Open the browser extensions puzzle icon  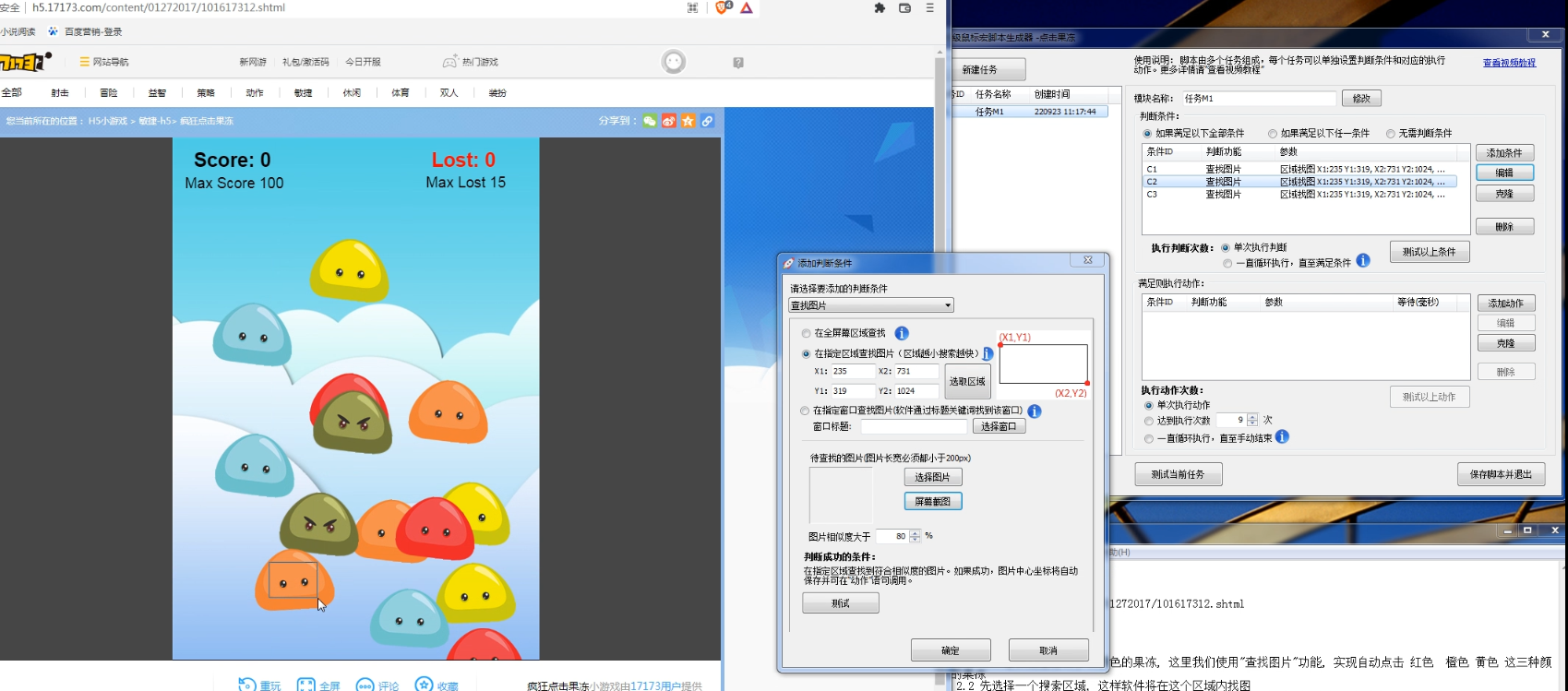pyautogui.click(x=880, y=7)
